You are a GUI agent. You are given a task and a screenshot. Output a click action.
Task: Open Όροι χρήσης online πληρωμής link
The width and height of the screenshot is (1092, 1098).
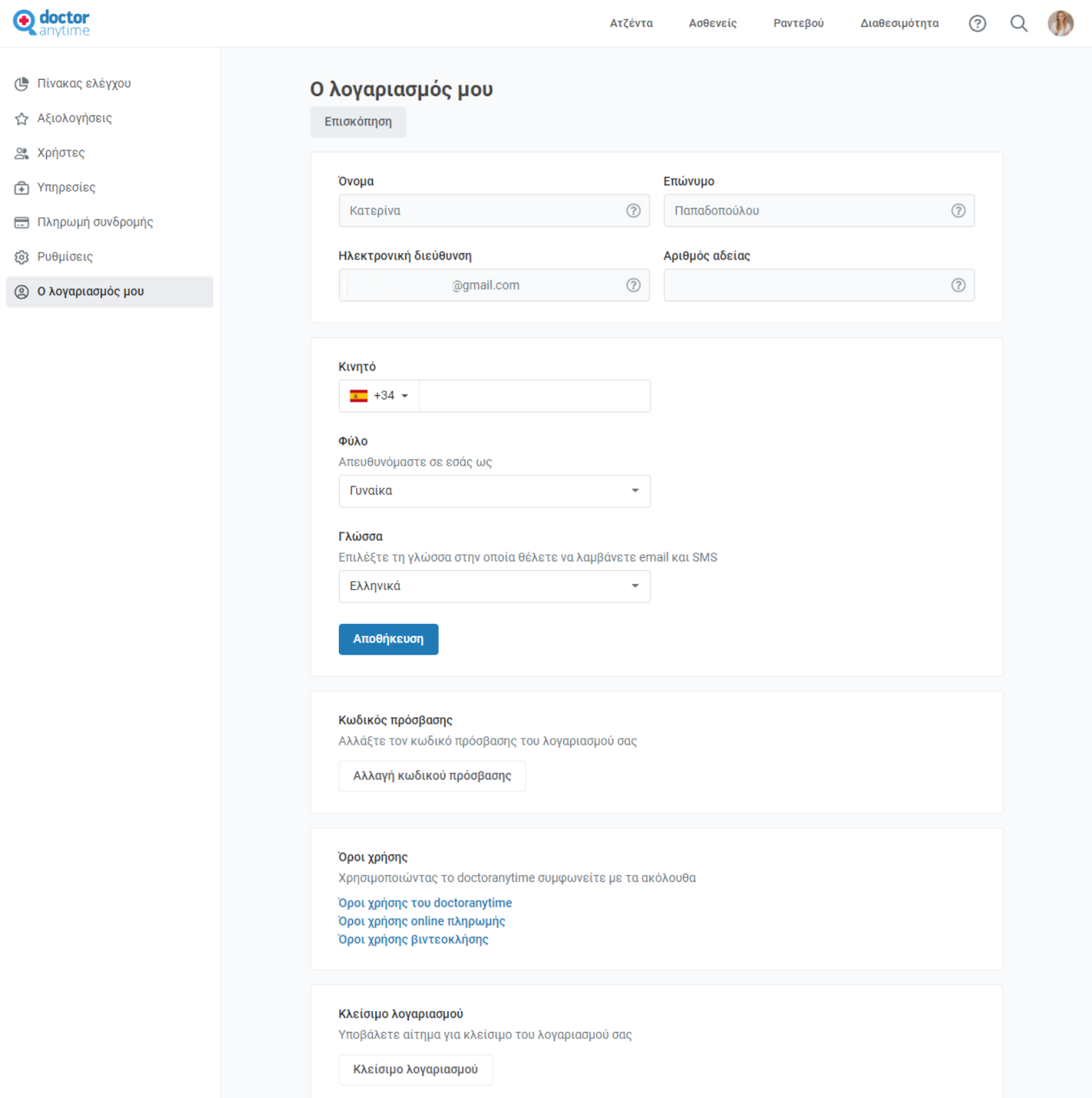coord(422,922)
